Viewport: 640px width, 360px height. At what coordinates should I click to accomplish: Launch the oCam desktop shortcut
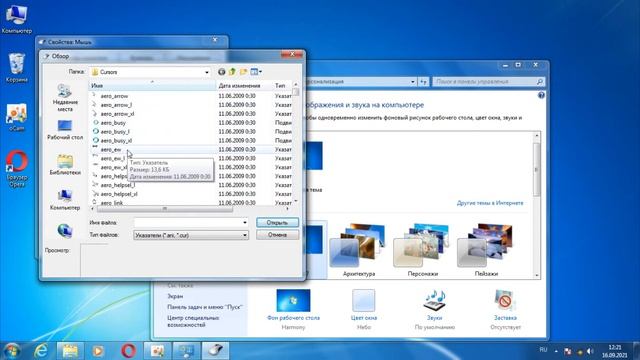[17, 118]
